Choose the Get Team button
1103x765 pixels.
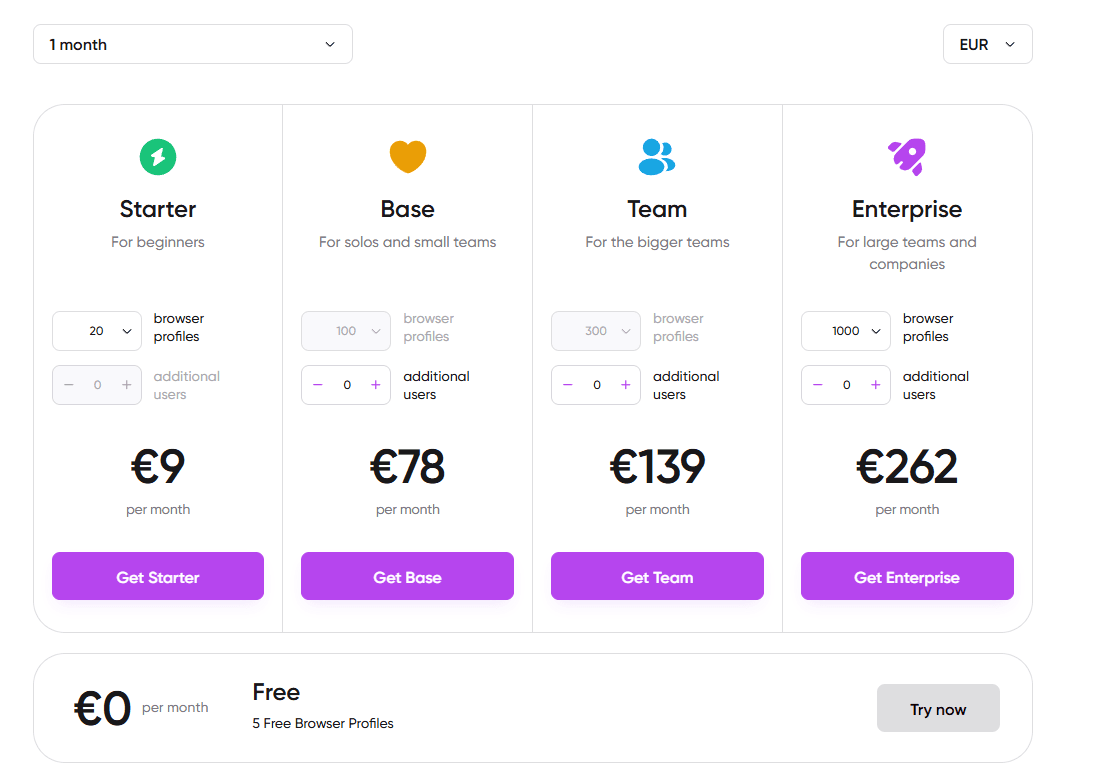tap(657, 577)
